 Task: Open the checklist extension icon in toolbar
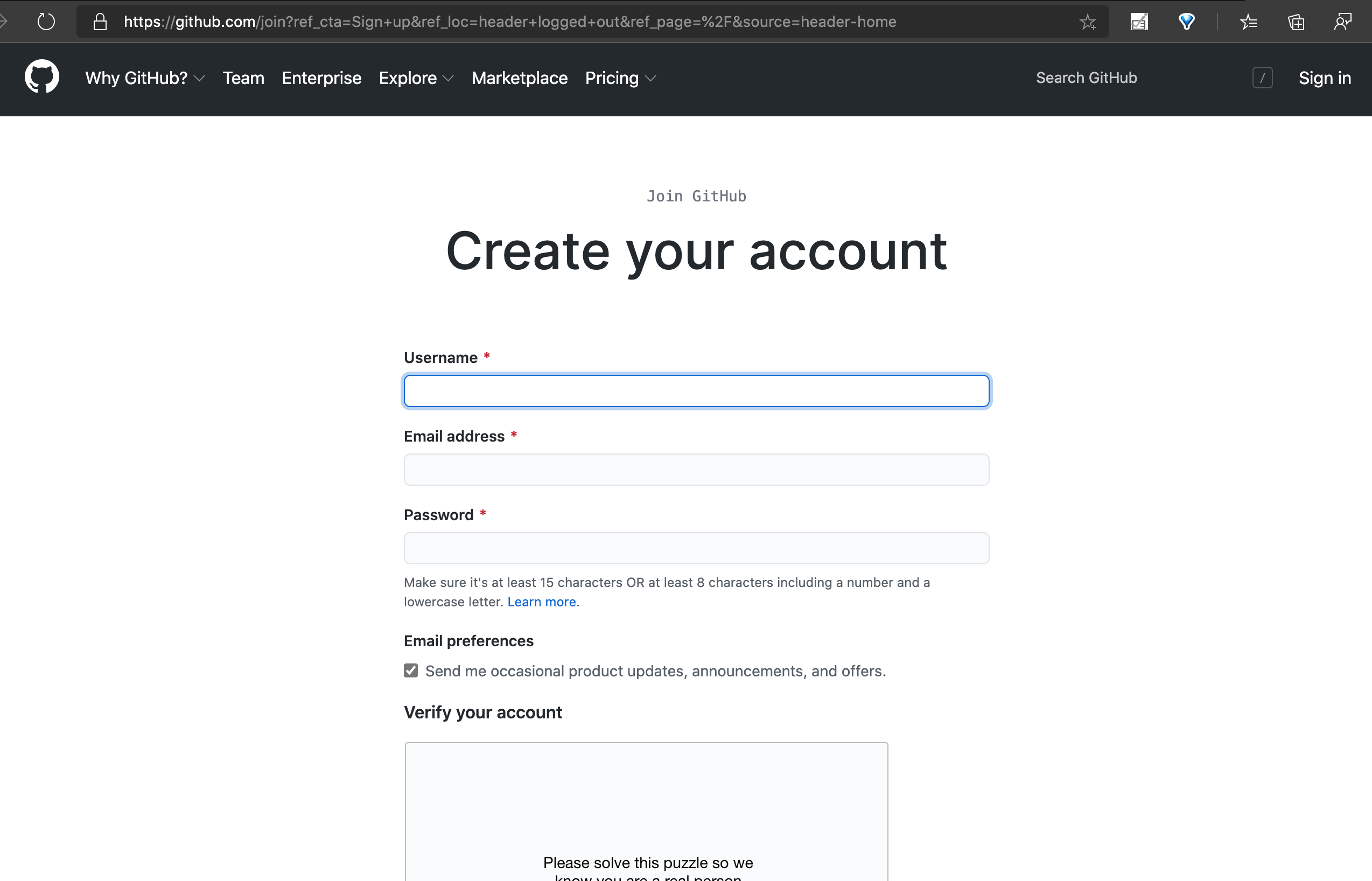point(1139,22)
